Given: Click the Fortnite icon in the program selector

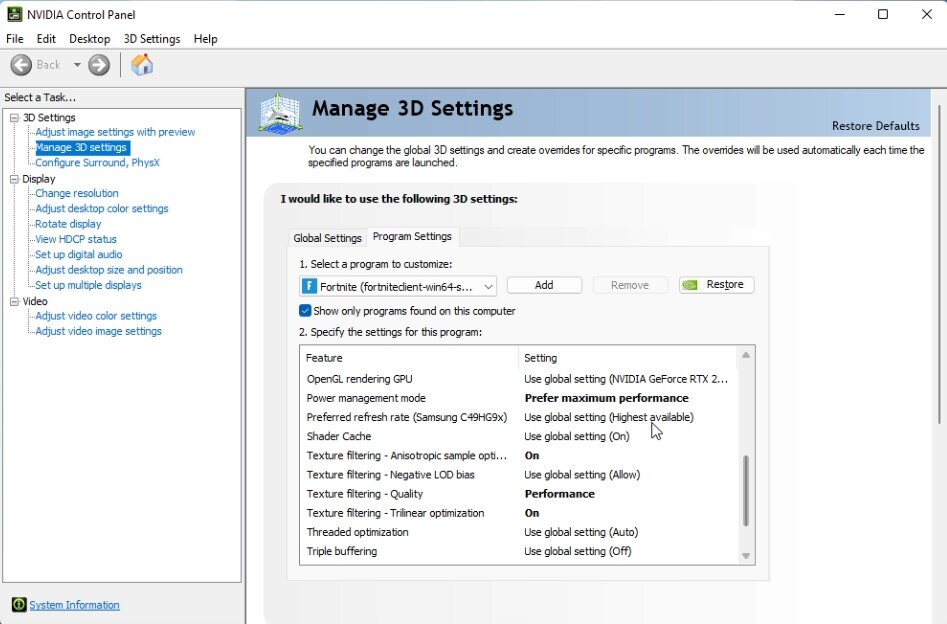Looking at the screenshot, I should [x=309, y=286].
